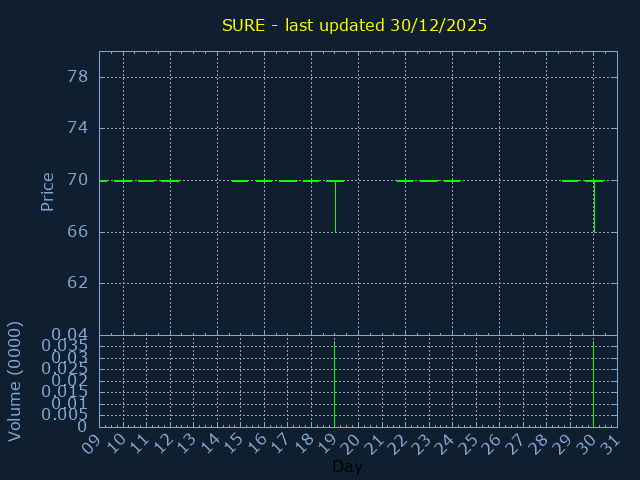
Task: Click the 'Price' y-axis label
Action: (47, 191)
